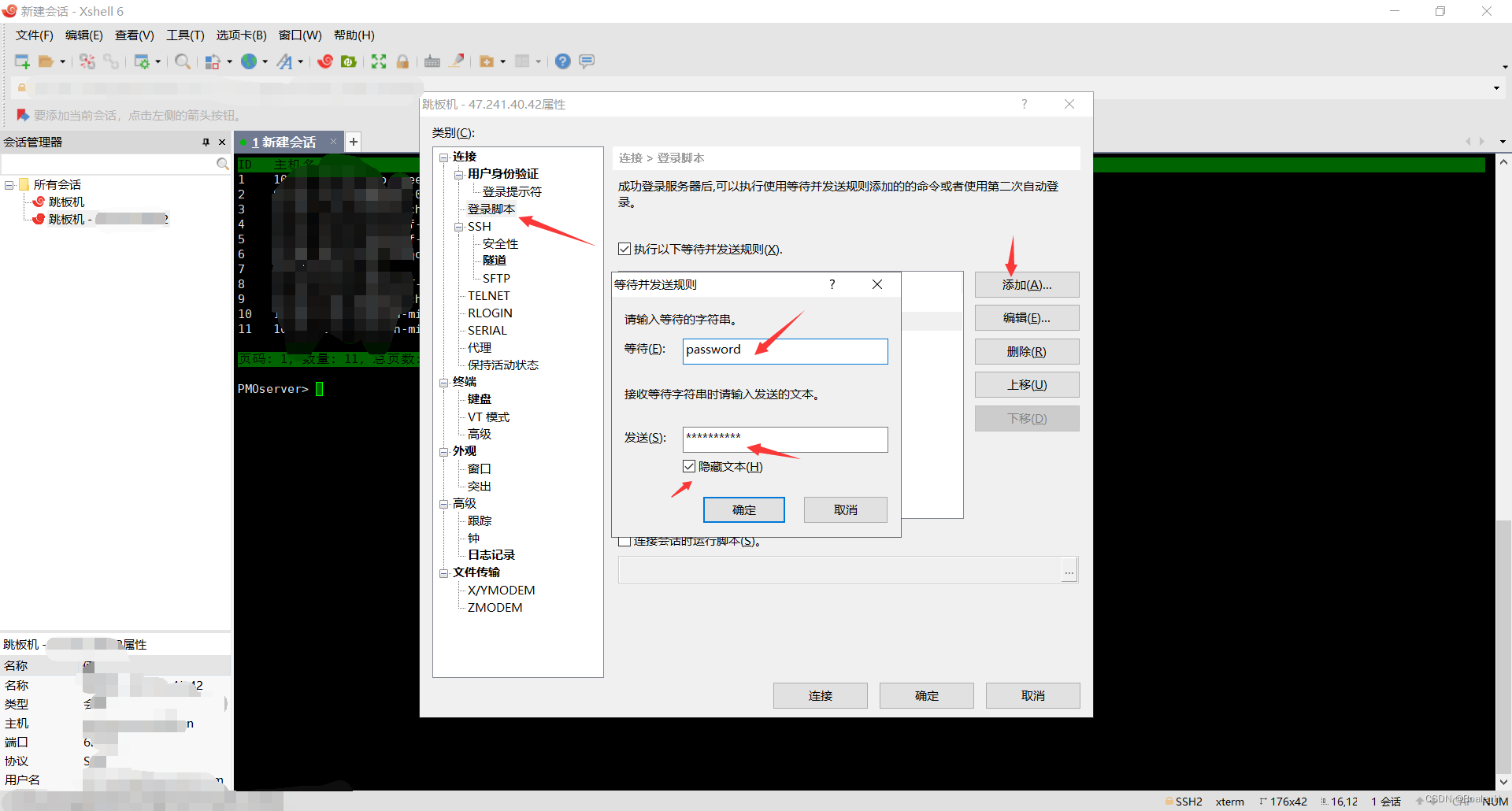Click terminal vertical scrollbar down arrow

pos(1503,782)
